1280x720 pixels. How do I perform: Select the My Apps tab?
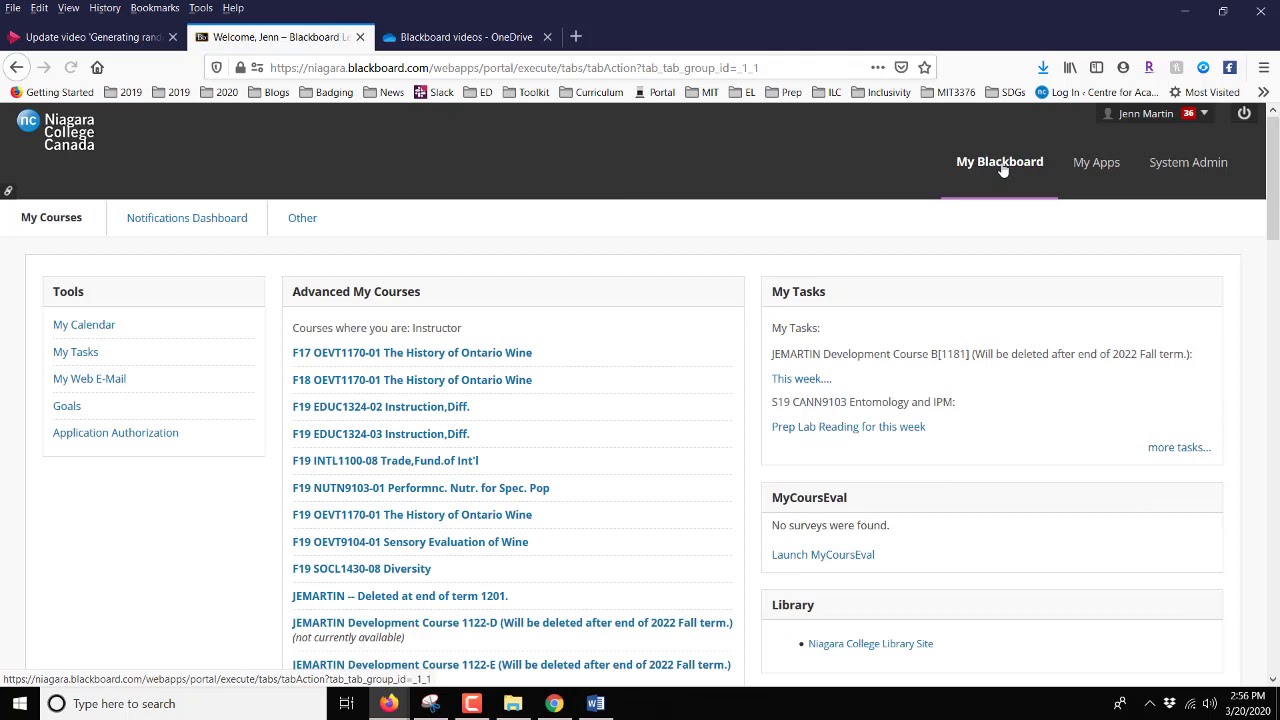pos(1096,162)
